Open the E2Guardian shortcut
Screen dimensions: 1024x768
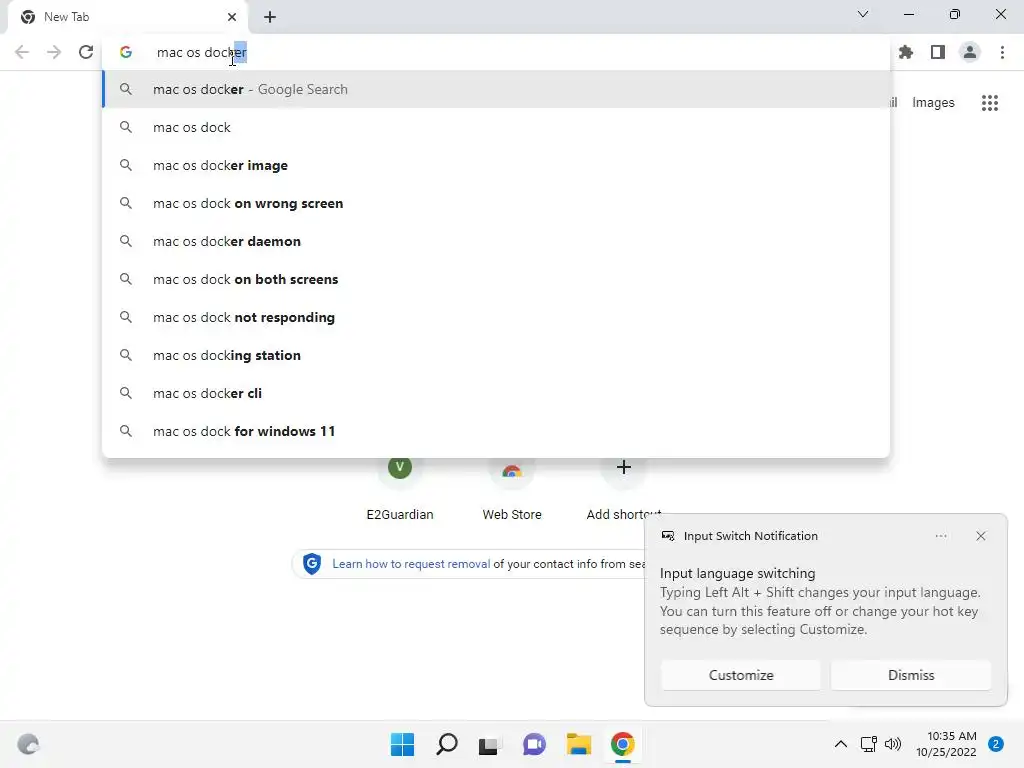pyautogui.click(x=400, y=487)
